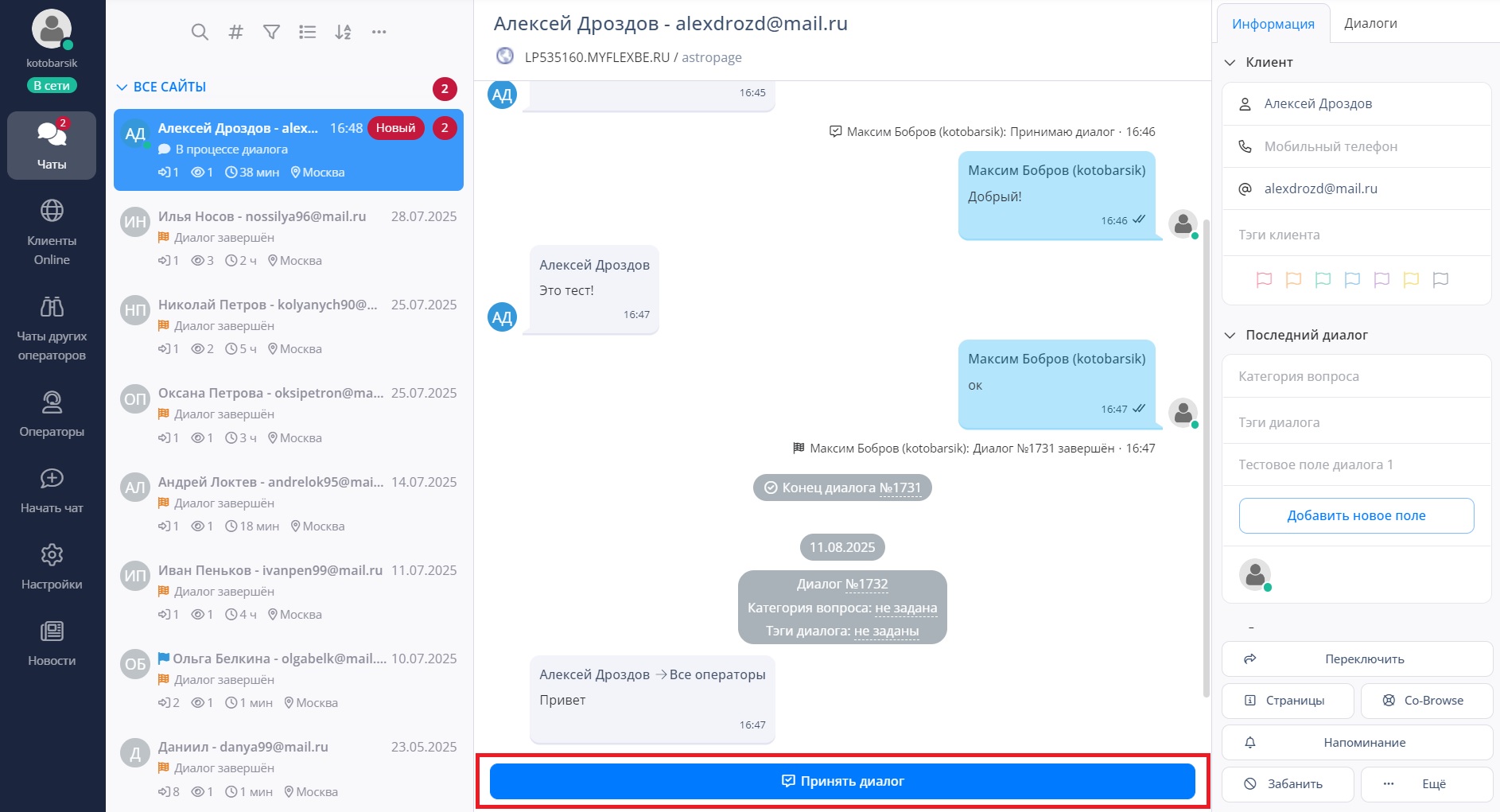The height and width of the screenshot is (812, 1500).
Task: Click Добавить новое поле button
Action: (x=1356, y=515)
